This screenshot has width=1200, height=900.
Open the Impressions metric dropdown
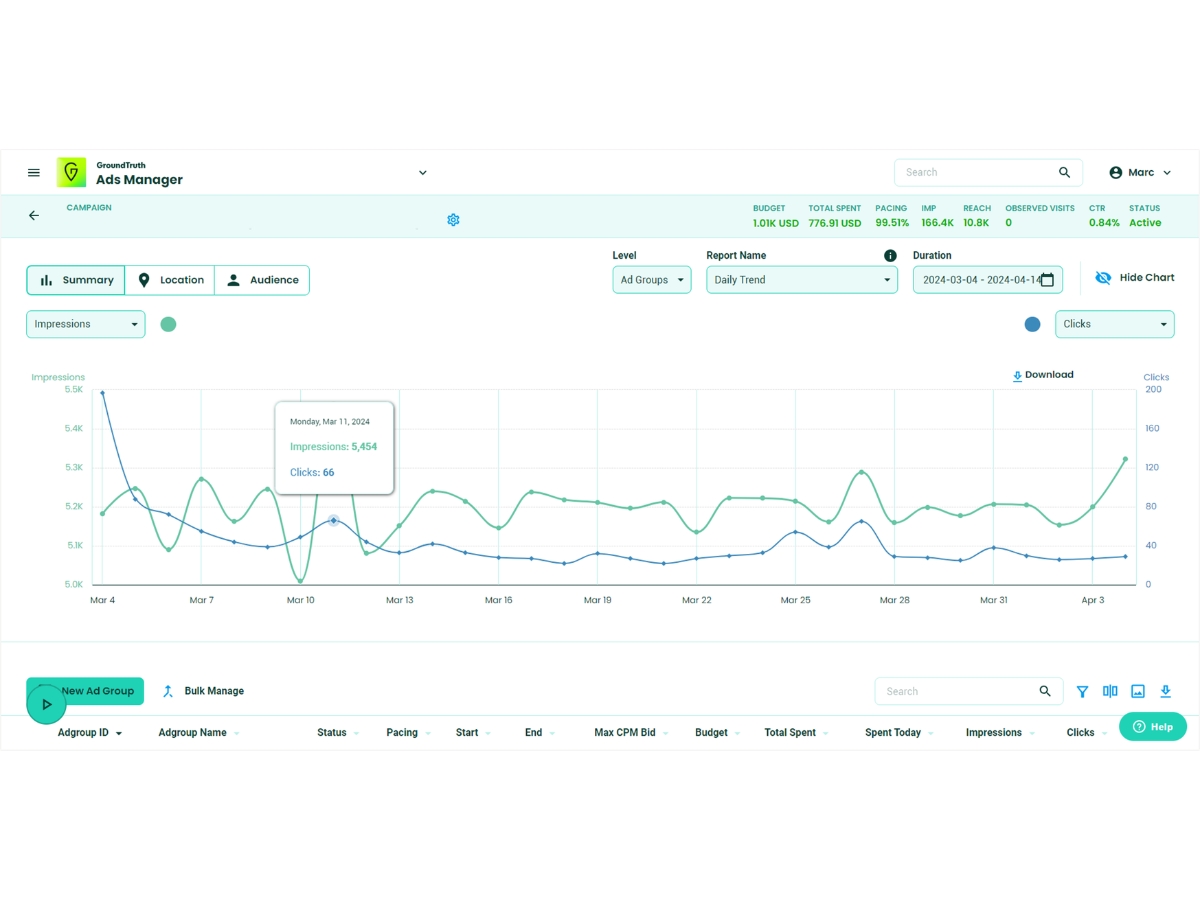pos(86,324)
